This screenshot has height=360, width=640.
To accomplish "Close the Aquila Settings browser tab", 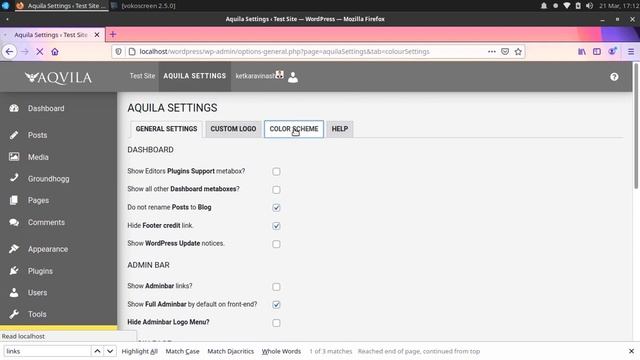I will point(97,35).
